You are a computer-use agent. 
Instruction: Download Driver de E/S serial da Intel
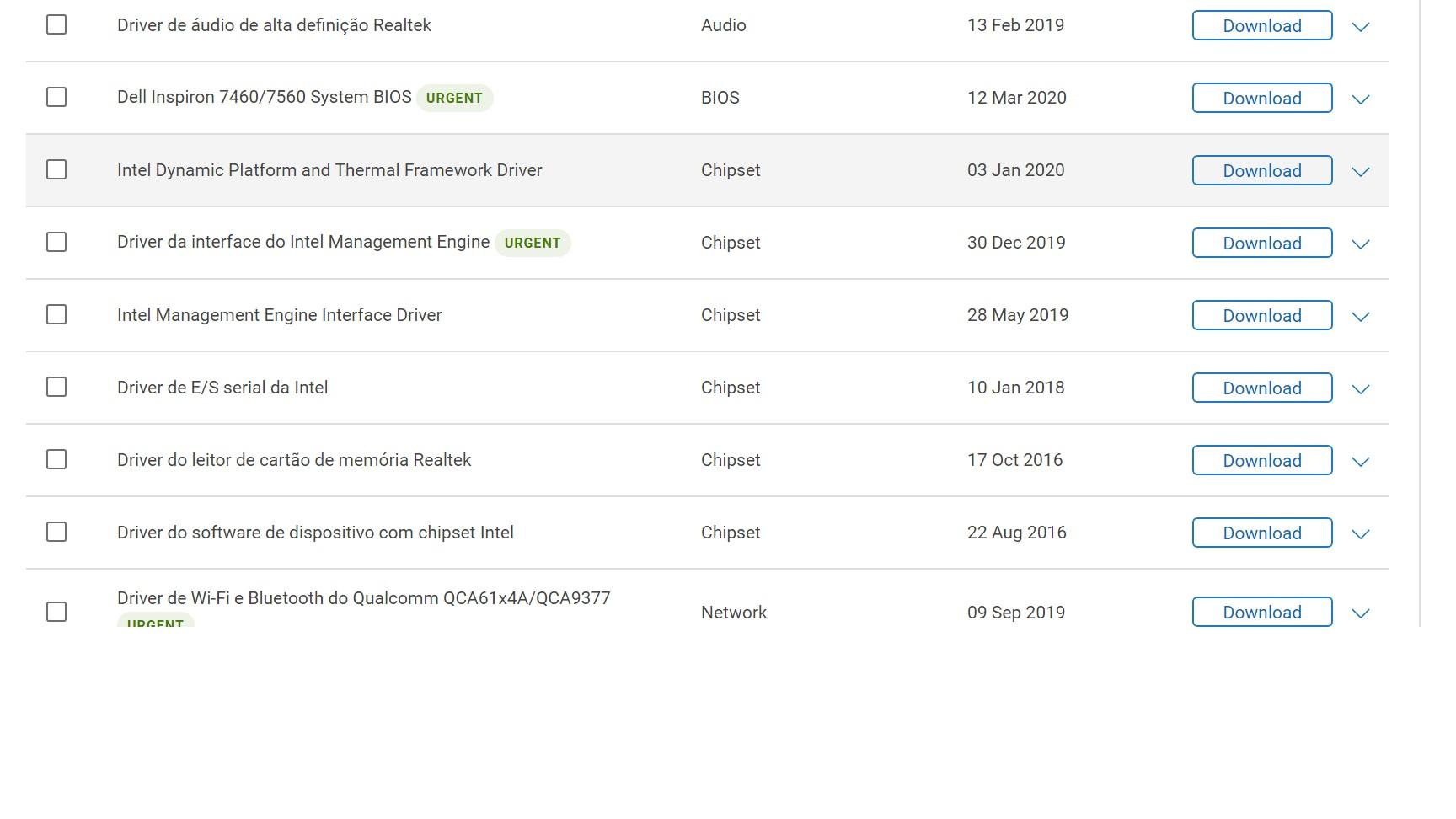pyautogui.click(x=1261, y=388)
